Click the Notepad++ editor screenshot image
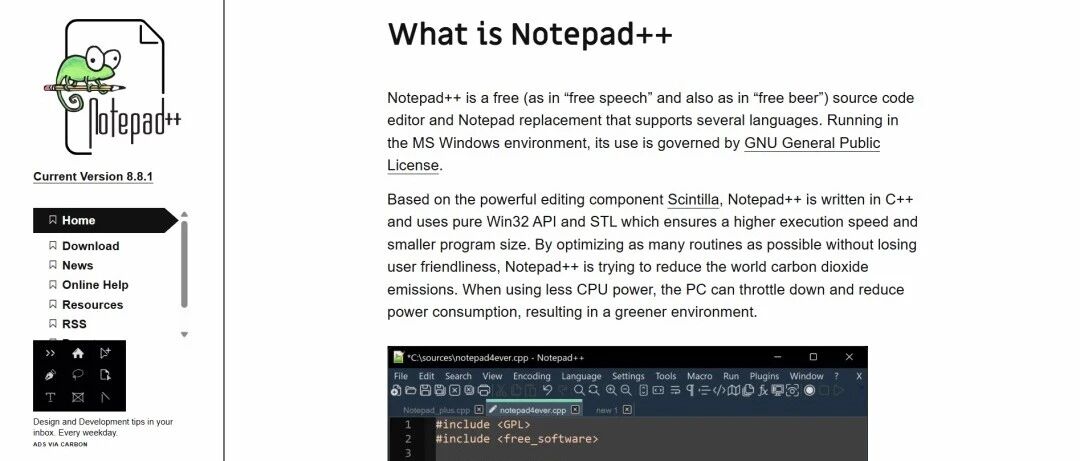The width and height of the screenshot is (1080, 461). [x=627, y=404]
